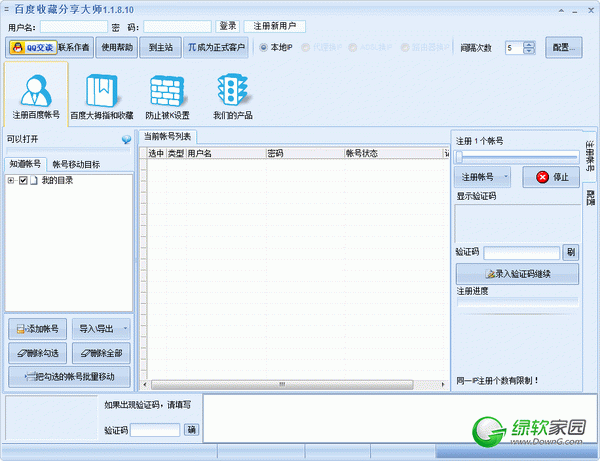Open the 配置... button
This screenshot has height=461, width=600.
click(564, 47)
